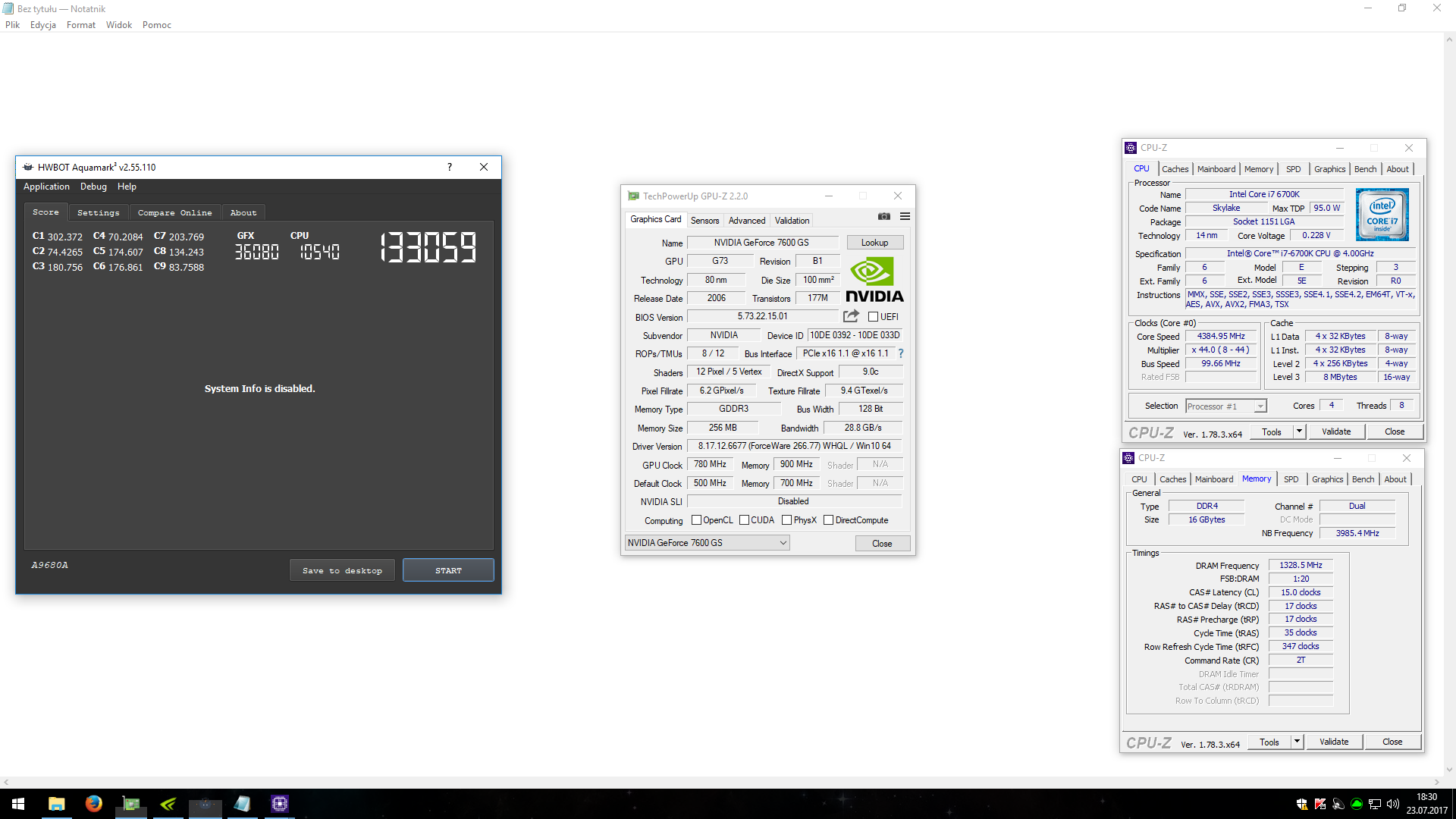Click the Notepad horizontal scrollbar

[x=720, y=782]
